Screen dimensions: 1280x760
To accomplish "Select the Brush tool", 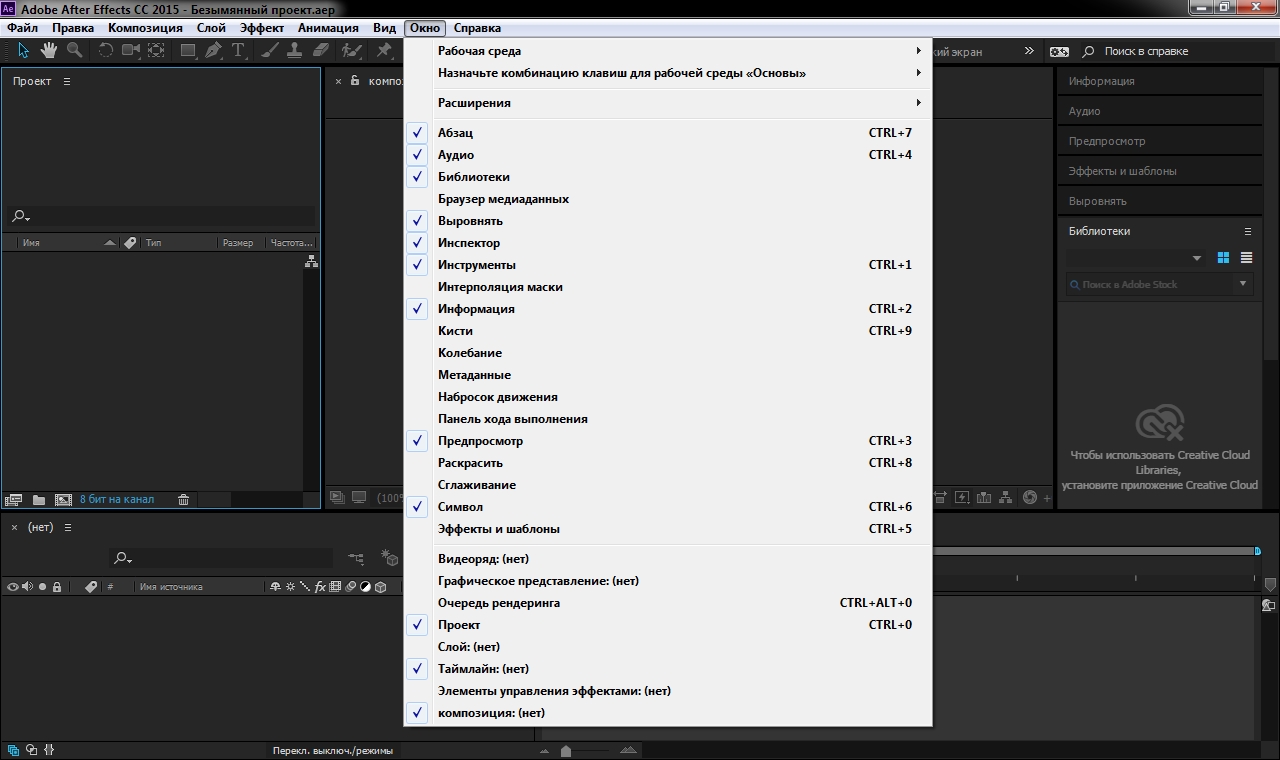I will [x=271, y=50].
